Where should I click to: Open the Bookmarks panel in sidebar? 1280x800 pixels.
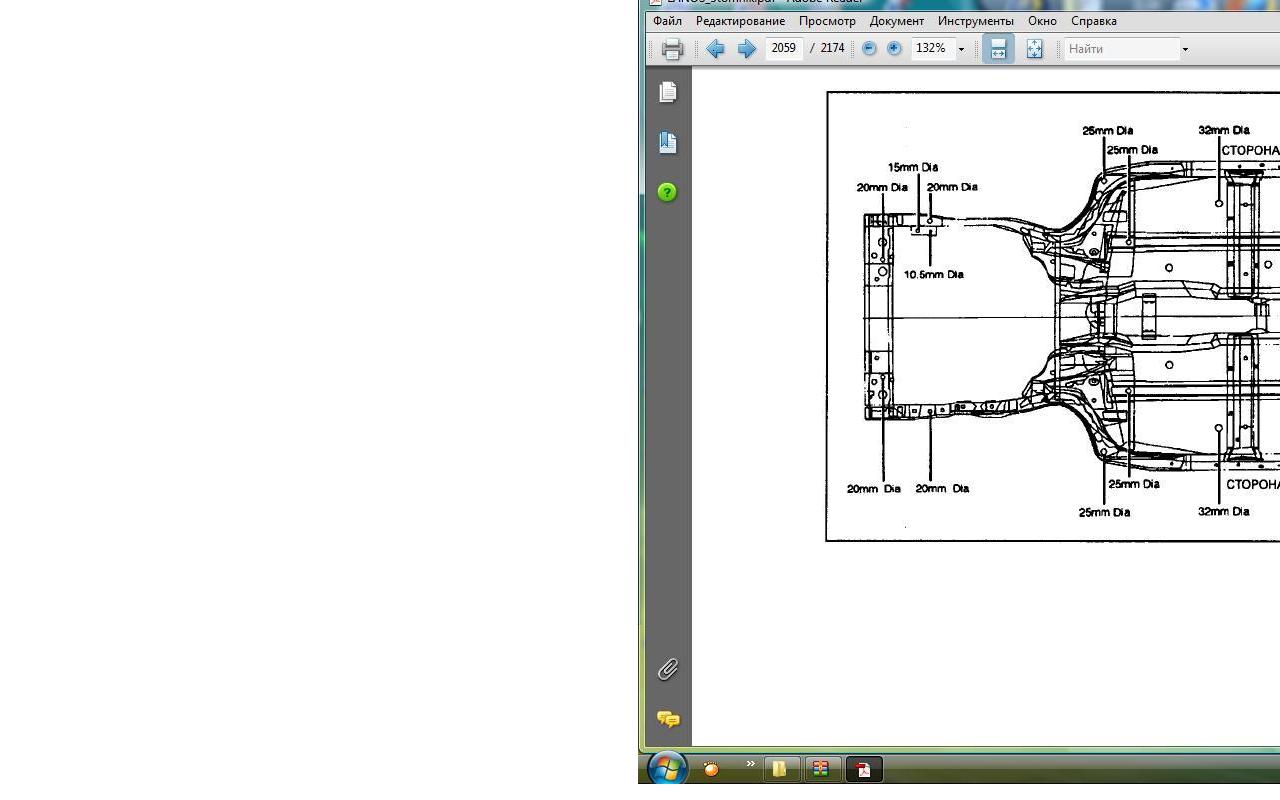668,142
